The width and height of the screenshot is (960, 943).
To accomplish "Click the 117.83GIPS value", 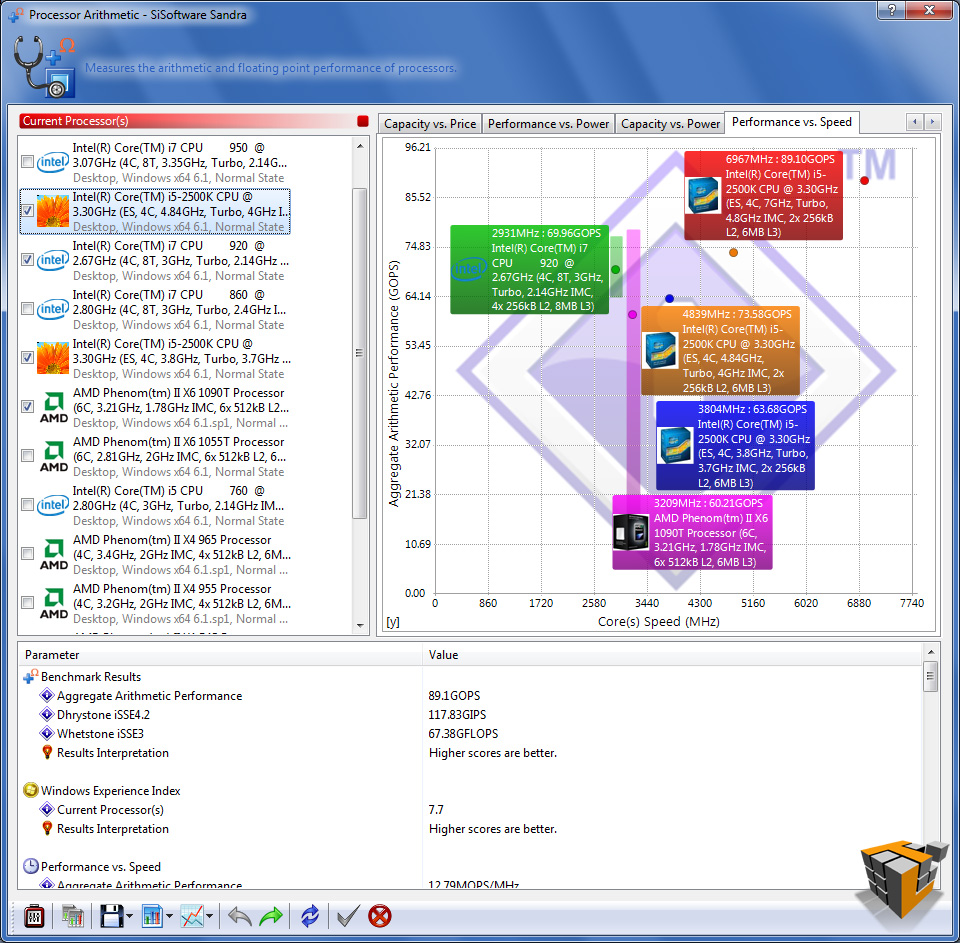I will coord(457,715).
